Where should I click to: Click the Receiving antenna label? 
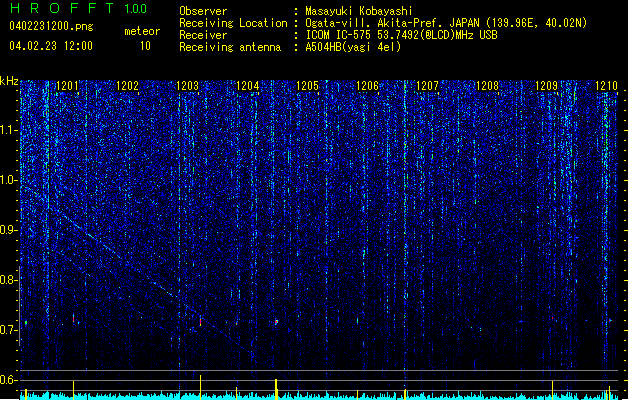[230, 47]
